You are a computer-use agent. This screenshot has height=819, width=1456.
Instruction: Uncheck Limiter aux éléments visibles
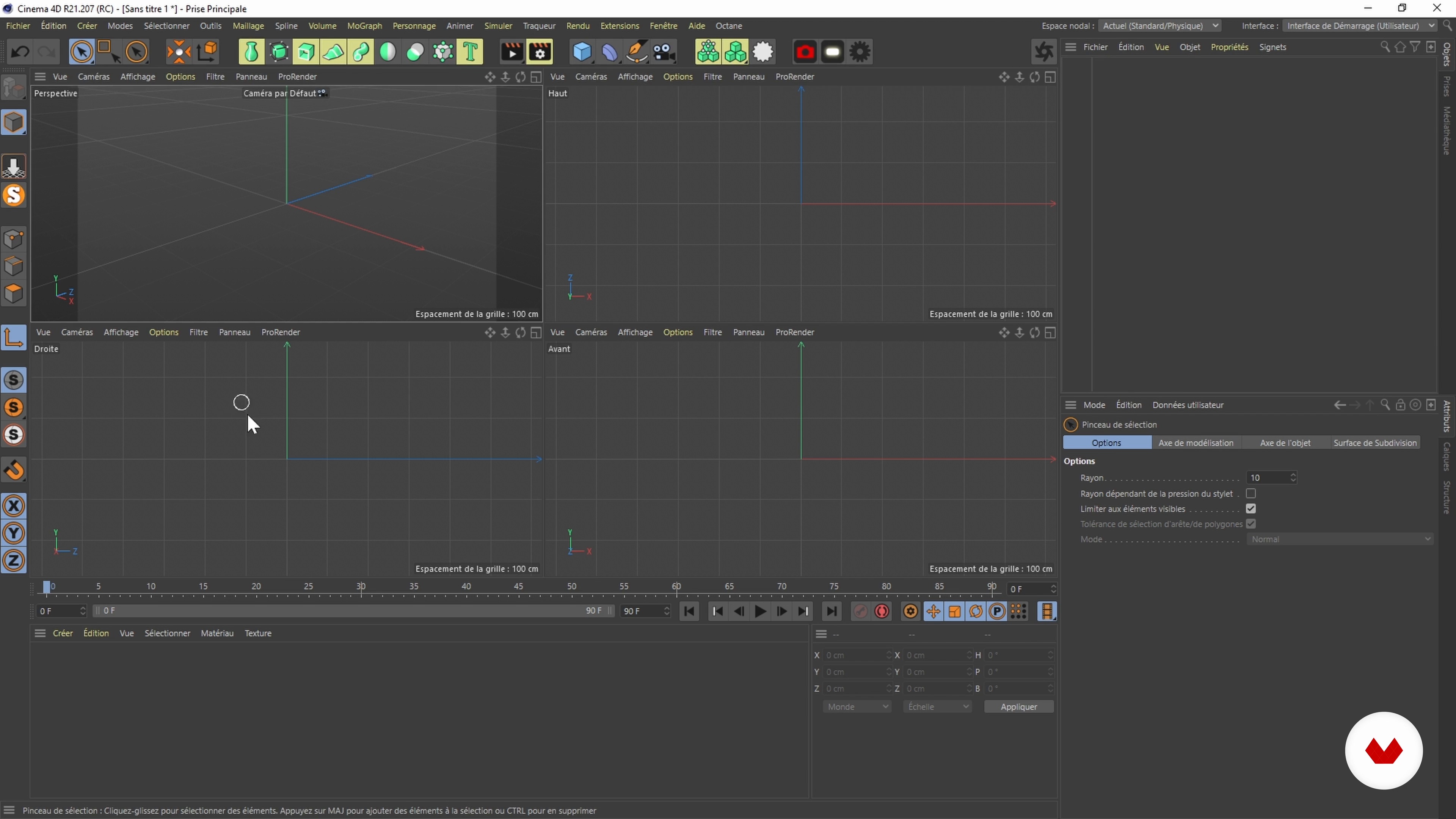coord(1251,509)
